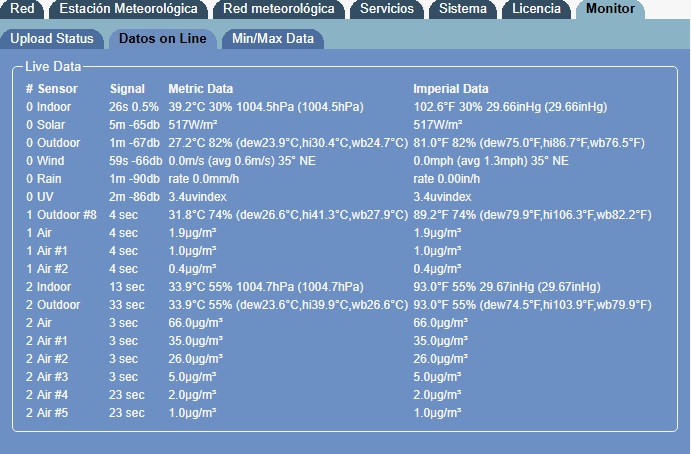The height and width of the screenshot is (454, 691).
Task: Select the UV sensor row name
Action: click(45, 197)
